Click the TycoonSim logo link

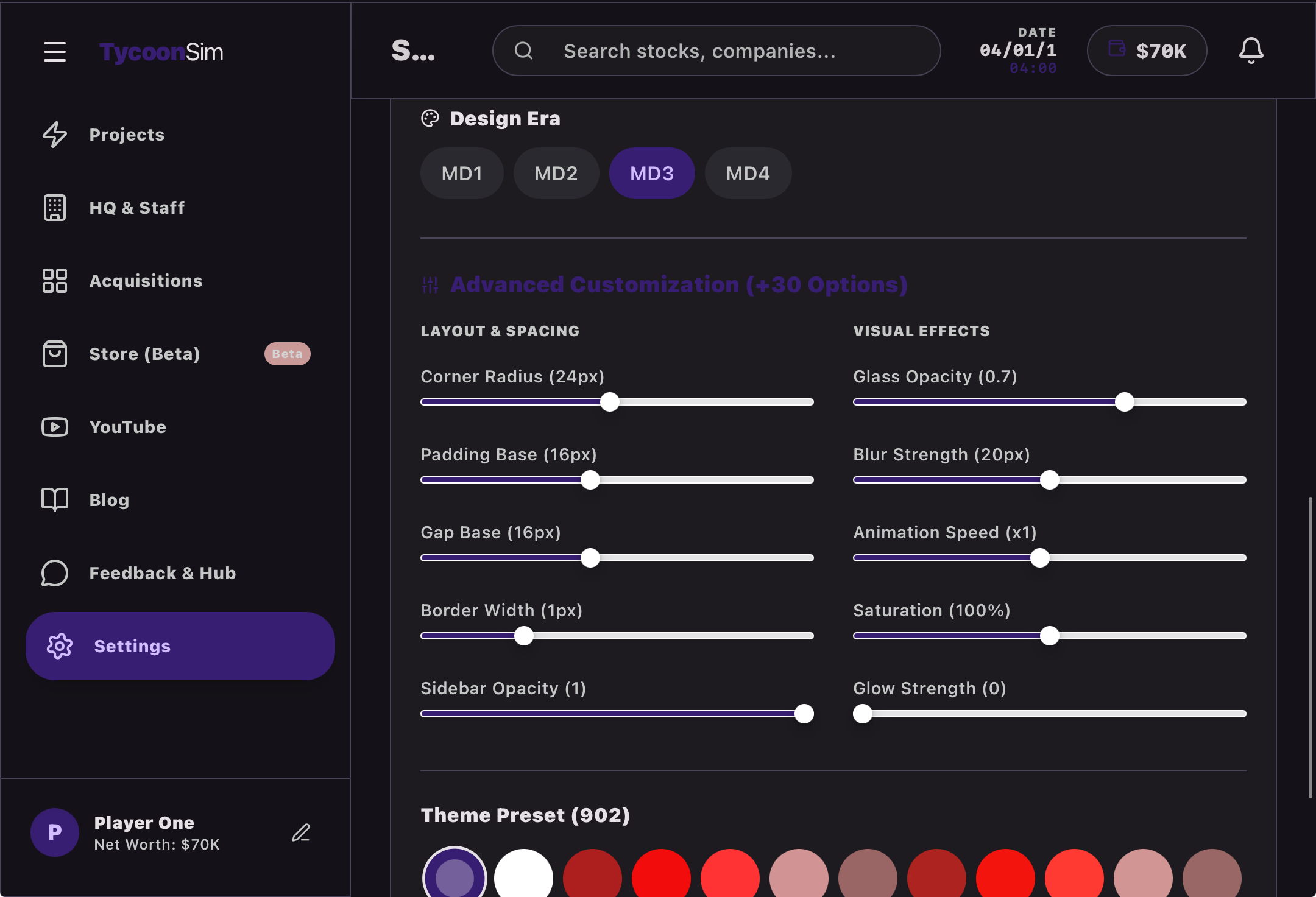[161, 52]
